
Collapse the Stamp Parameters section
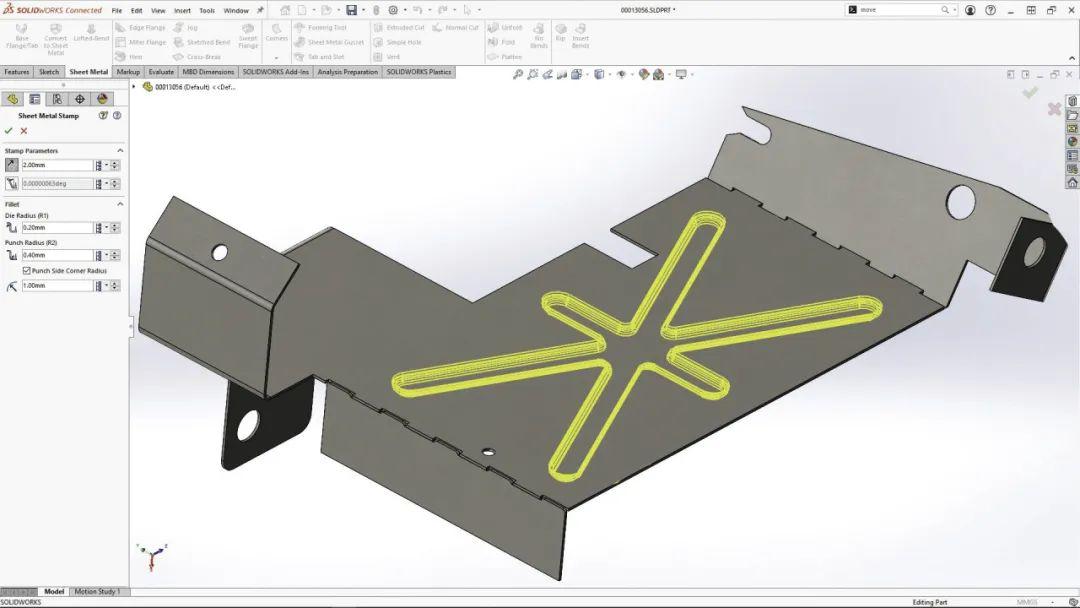120,150
